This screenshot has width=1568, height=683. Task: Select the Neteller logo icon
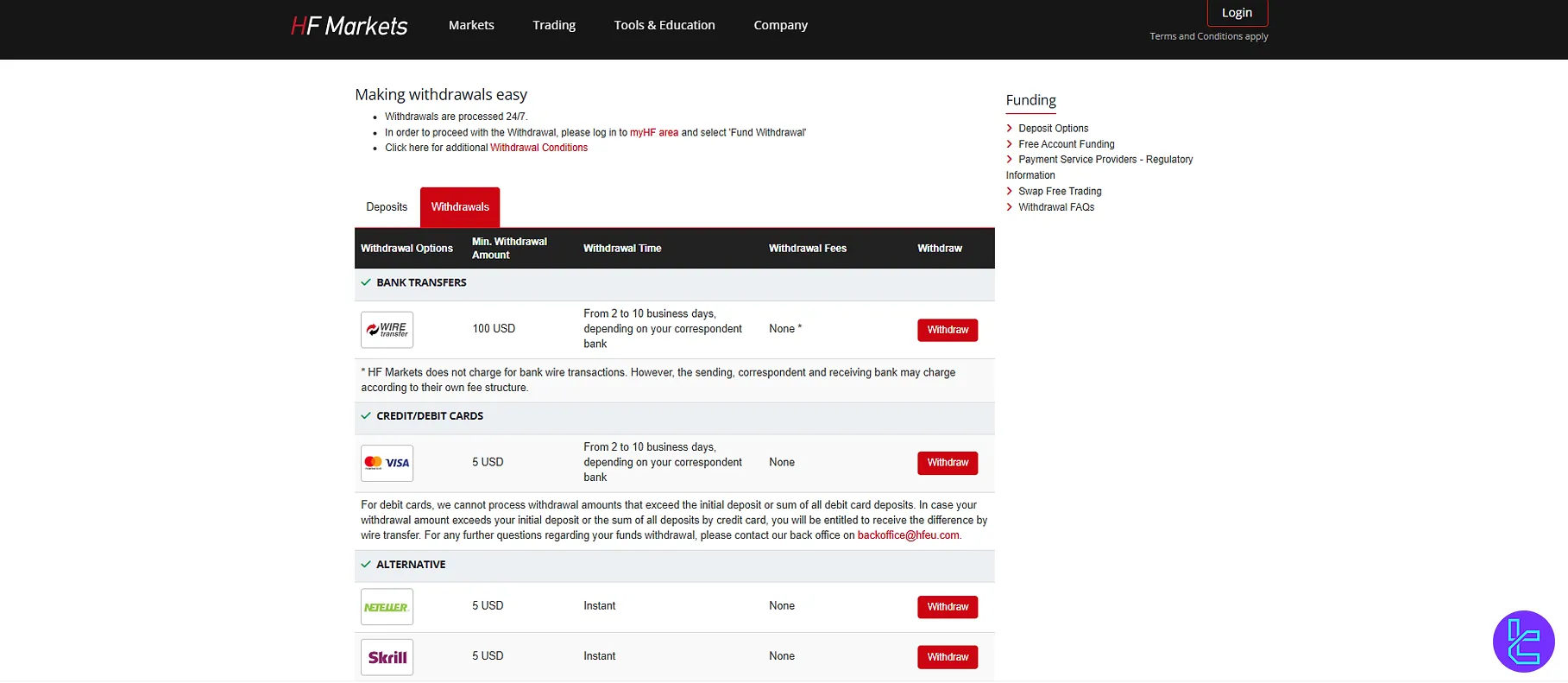click(x=387, y=607)
